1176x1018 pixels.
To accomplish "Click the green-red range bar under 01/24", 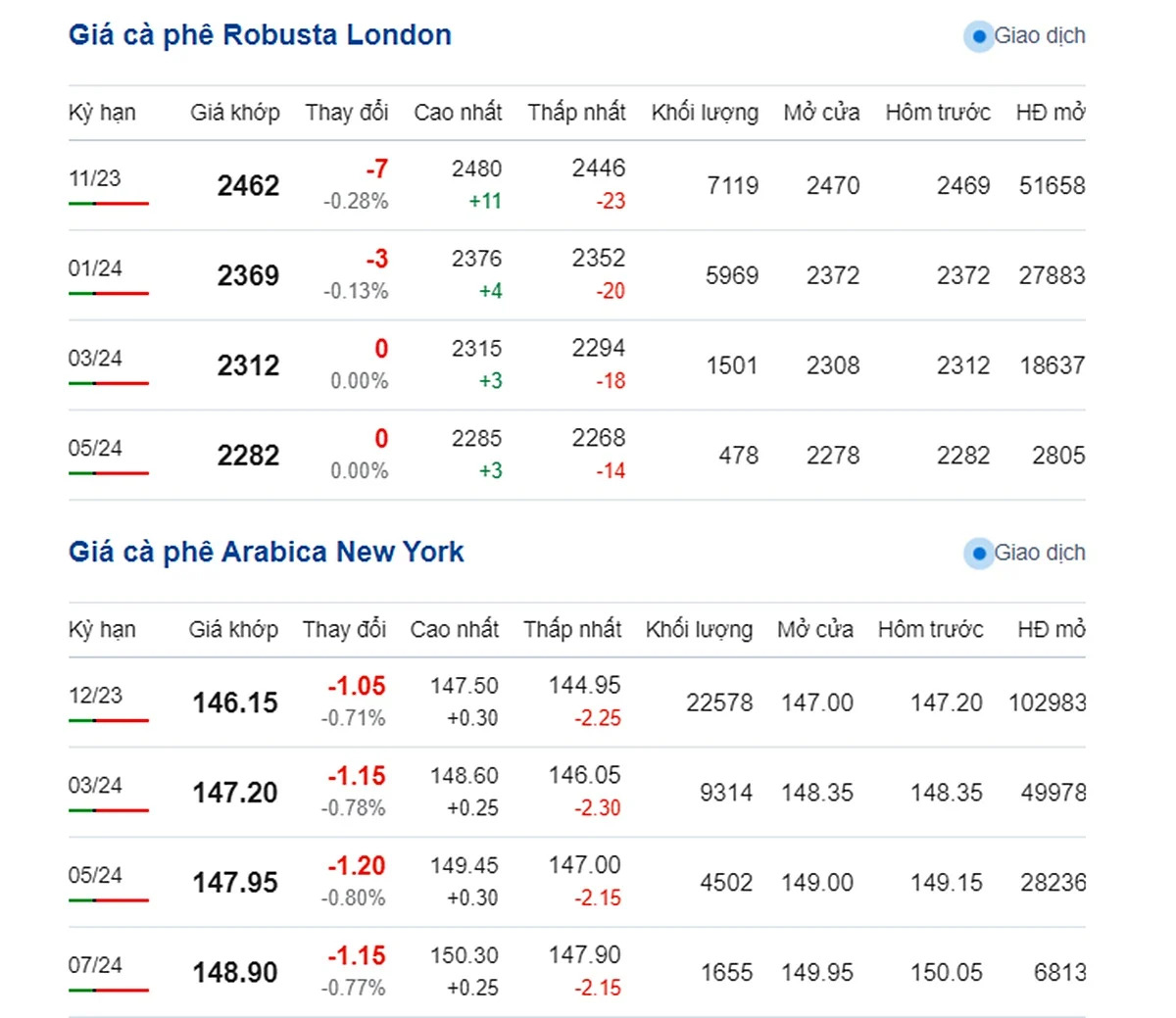I will [108, 294].
